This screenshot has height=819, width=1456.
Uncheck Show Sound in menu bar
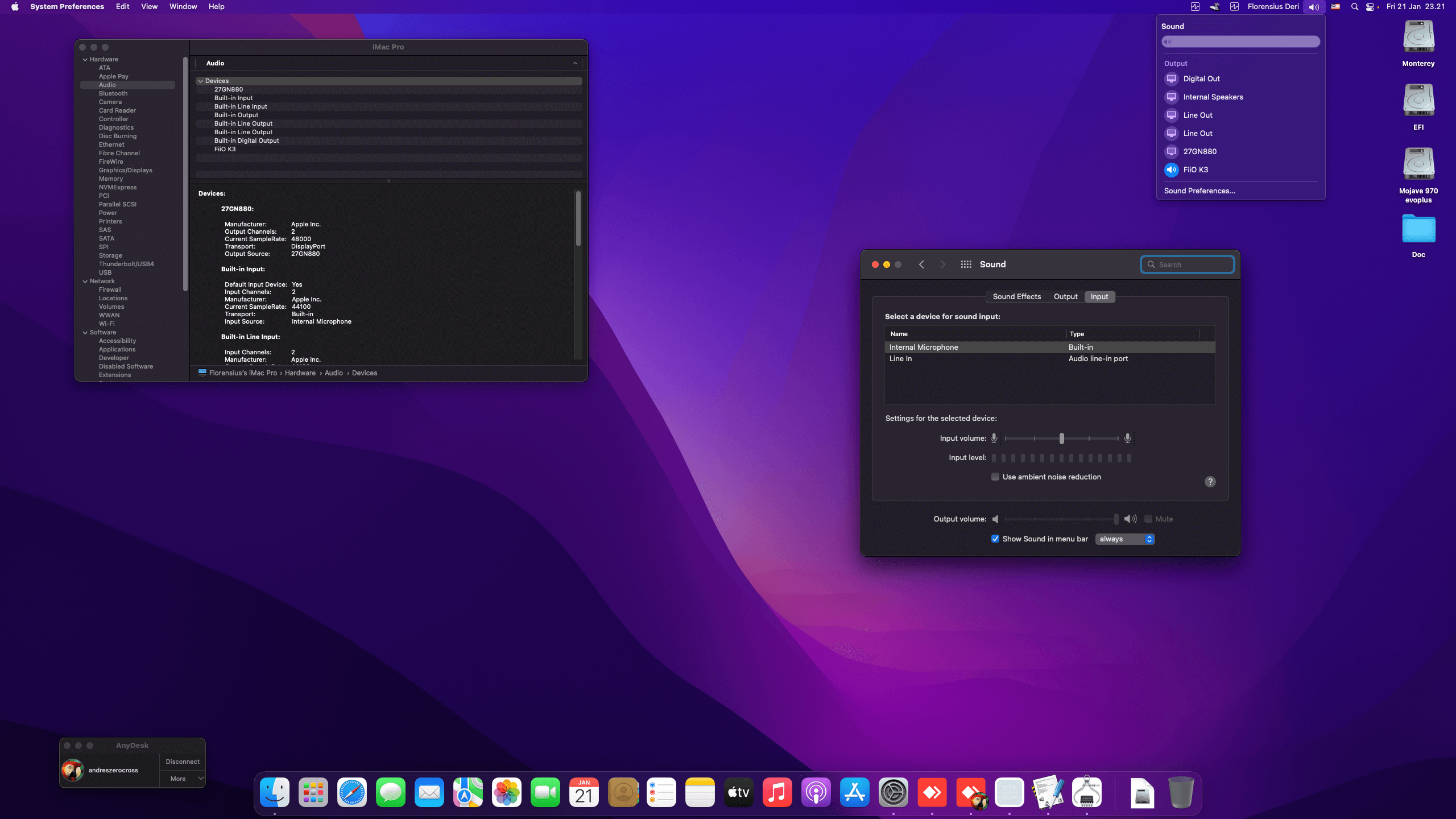pyautogui.click(x=995, y=539)
